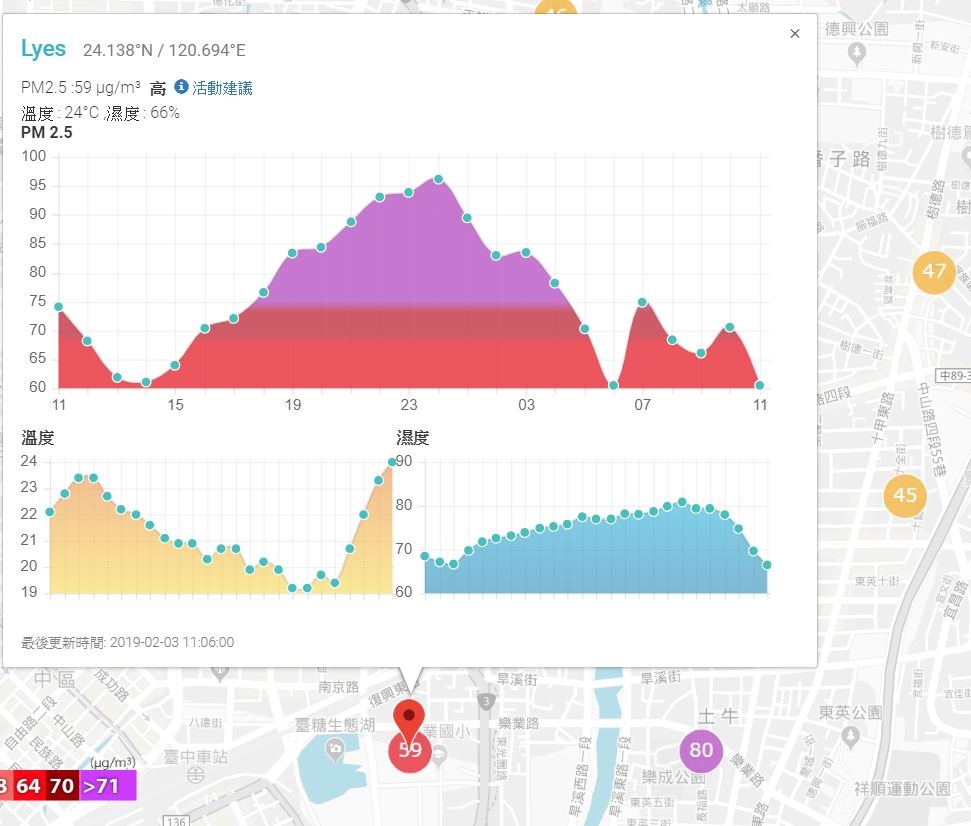Image resolution: width=971 pixels, height=826 pixels.
Task: Open the 活動建議 activity advice link
Action: (x=222, y=88)
